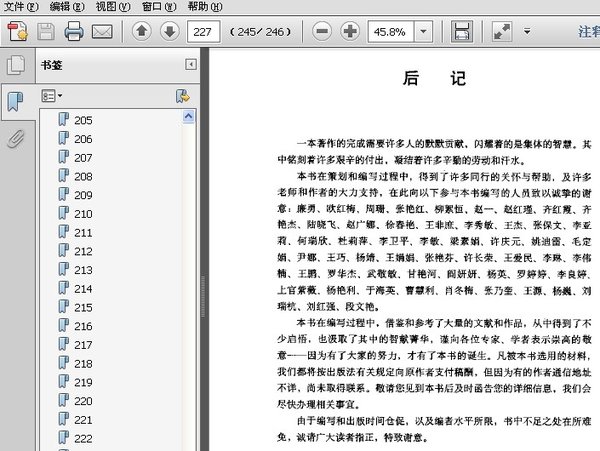This screenshot has height=451, width=600.
Task: Open the bookmark options dropdown menu
Action: click(52, 96)
